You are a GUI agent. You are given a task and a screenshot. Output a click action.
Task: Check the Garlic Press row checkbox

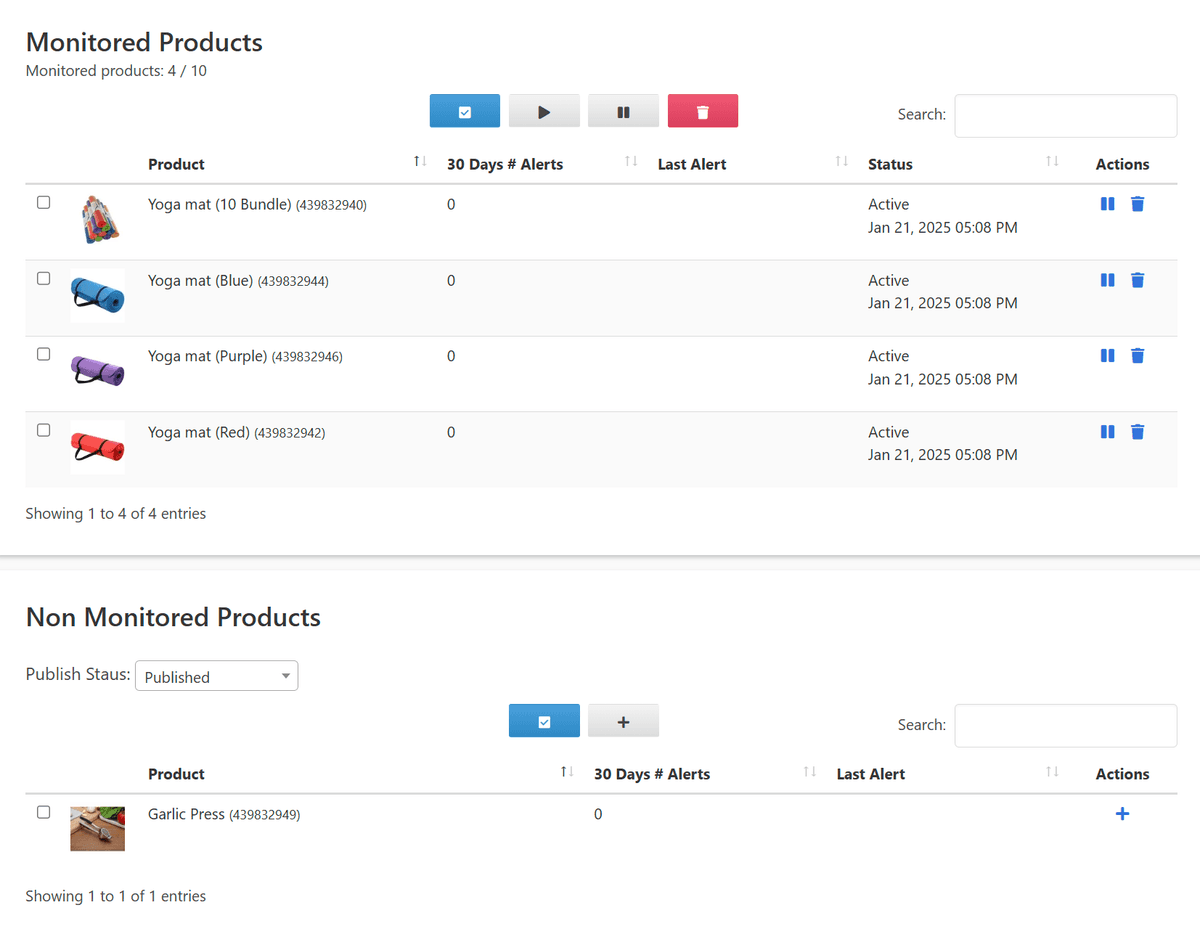(43, 812)
